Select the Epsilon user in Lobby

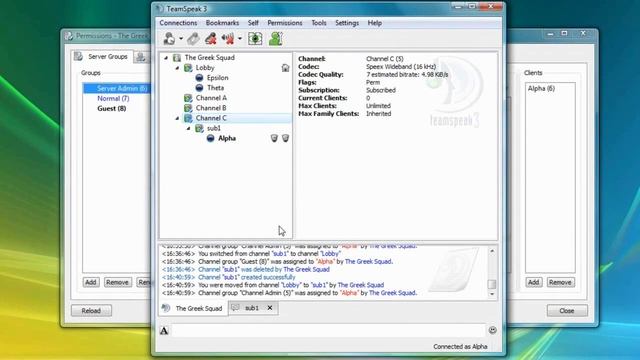tap(217, 78)
